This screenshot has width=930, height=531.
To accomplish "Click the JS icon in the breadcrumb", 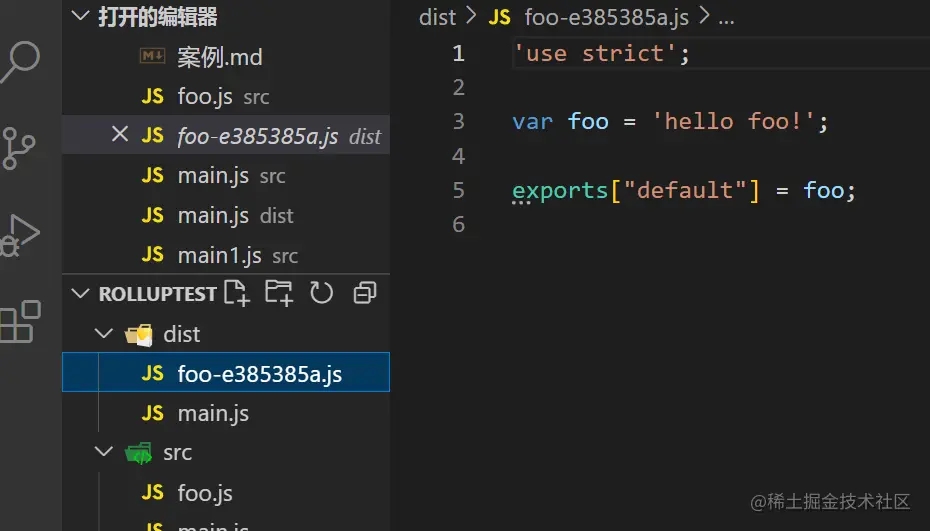I will pyautogui.click(x=499, y=17).
